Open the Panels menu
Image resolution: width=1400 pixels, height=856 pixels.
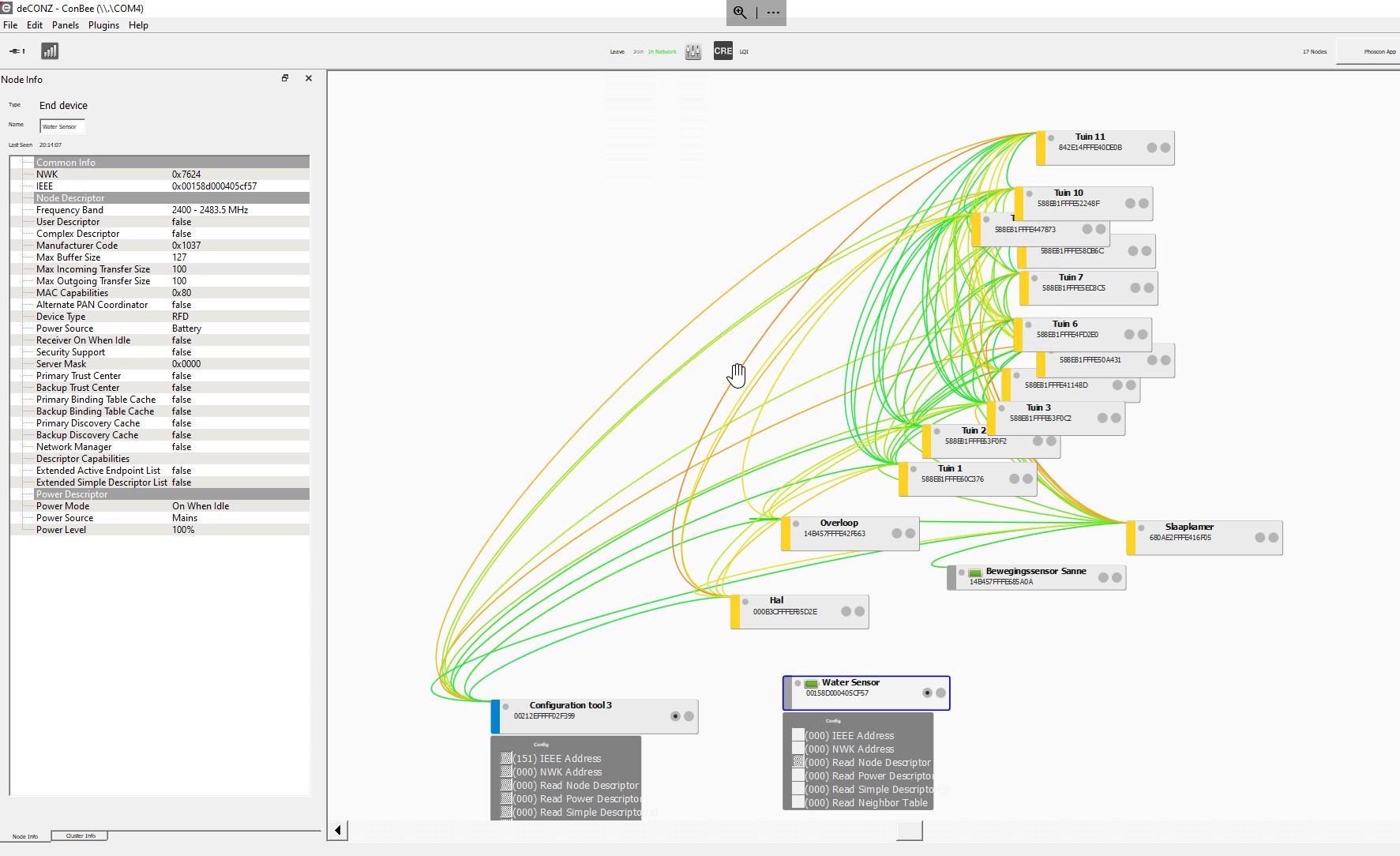tap(66, 25)
